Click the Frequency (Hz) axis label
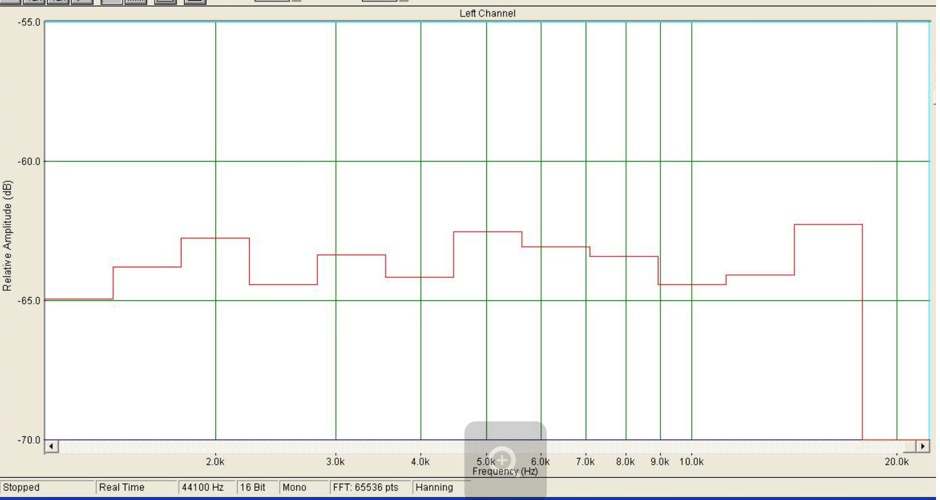Viewport: 940px width, 500px height. pos(505,471)
